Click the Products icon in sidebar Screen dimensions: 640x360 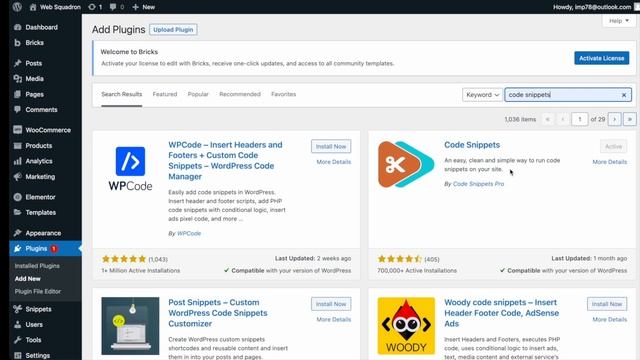tap(17, 146)
